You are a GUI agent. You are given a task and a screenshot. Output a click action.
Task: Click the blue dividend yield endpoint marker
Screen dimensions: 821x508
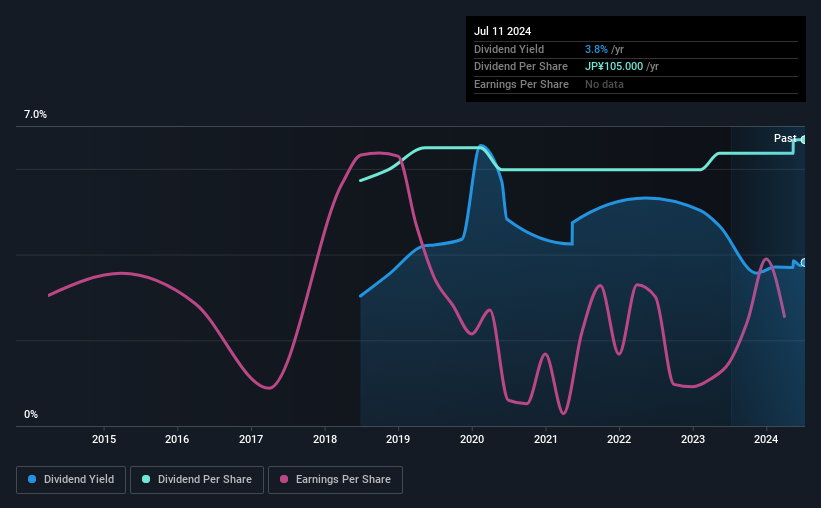coord(803,263)
